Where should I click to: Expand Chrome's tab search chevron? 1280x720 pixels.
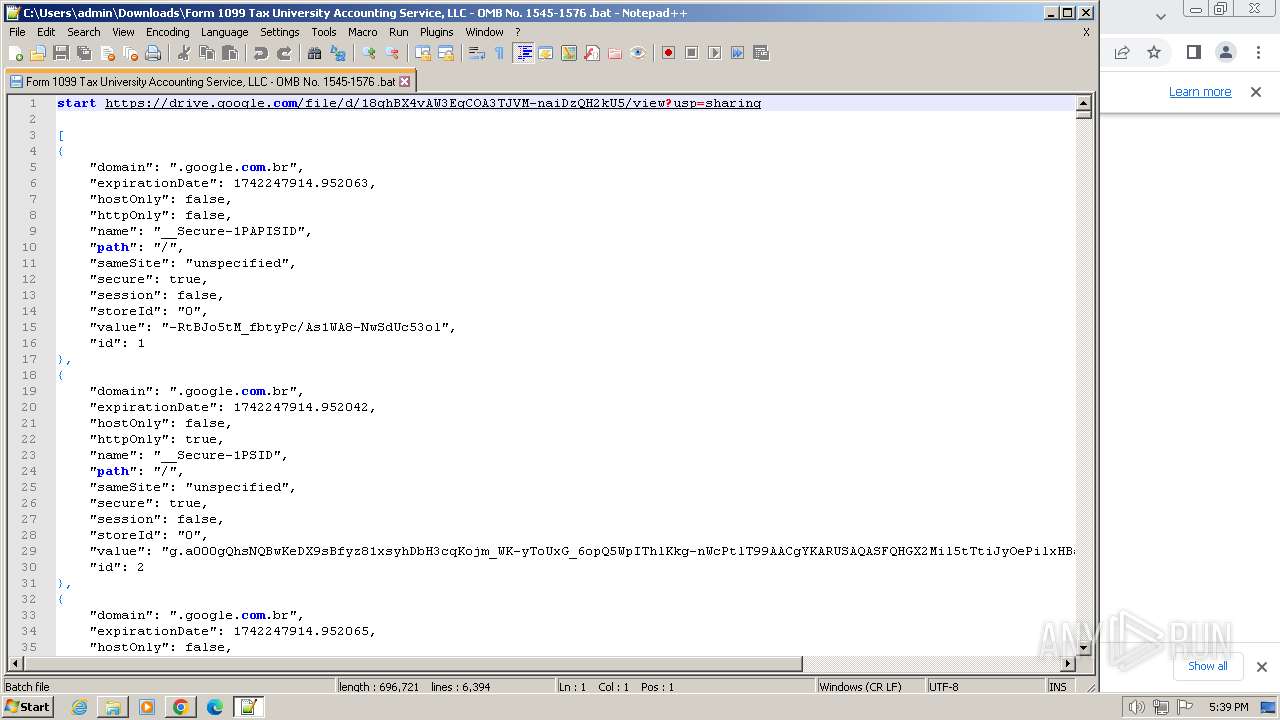pos(1161,16)
